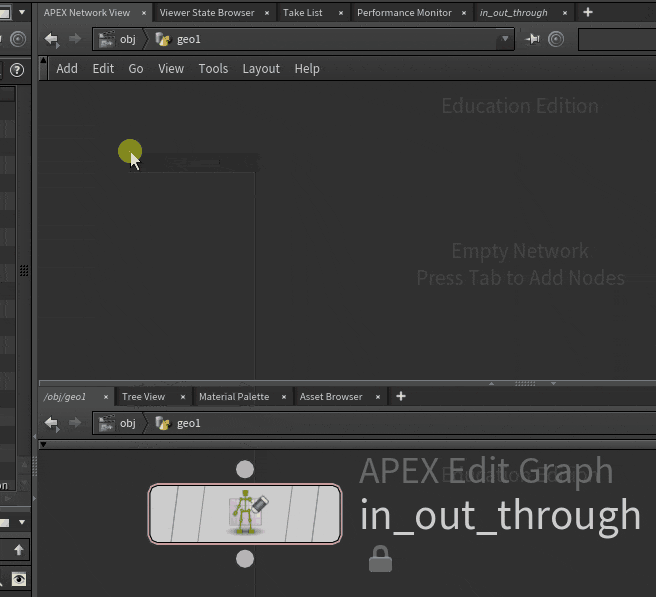Click the help question mark icon
656x597 pixels.
pyautogui.click(x=17, y=70)
